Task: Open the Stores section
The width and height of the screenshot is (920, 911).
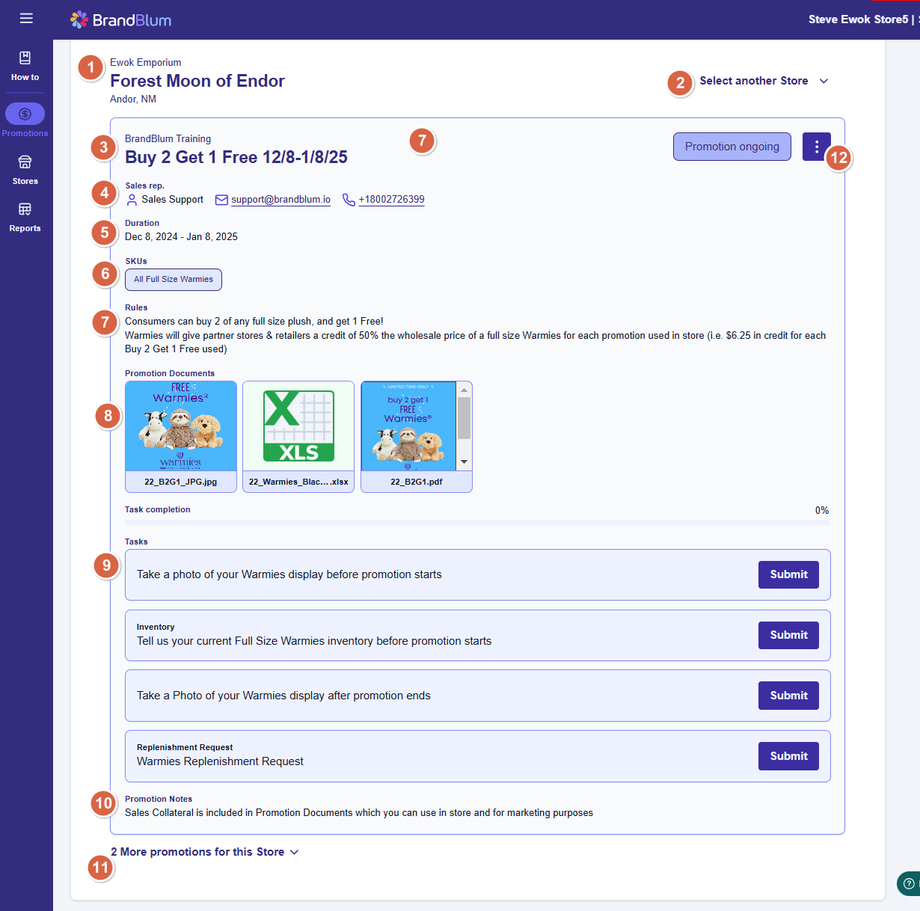Action: click(25, 170)
